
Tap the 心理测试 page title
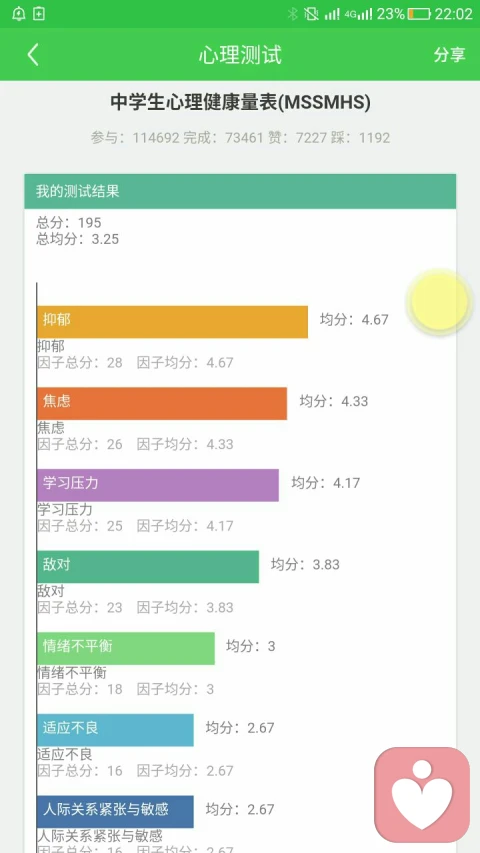tap(240, 55)
